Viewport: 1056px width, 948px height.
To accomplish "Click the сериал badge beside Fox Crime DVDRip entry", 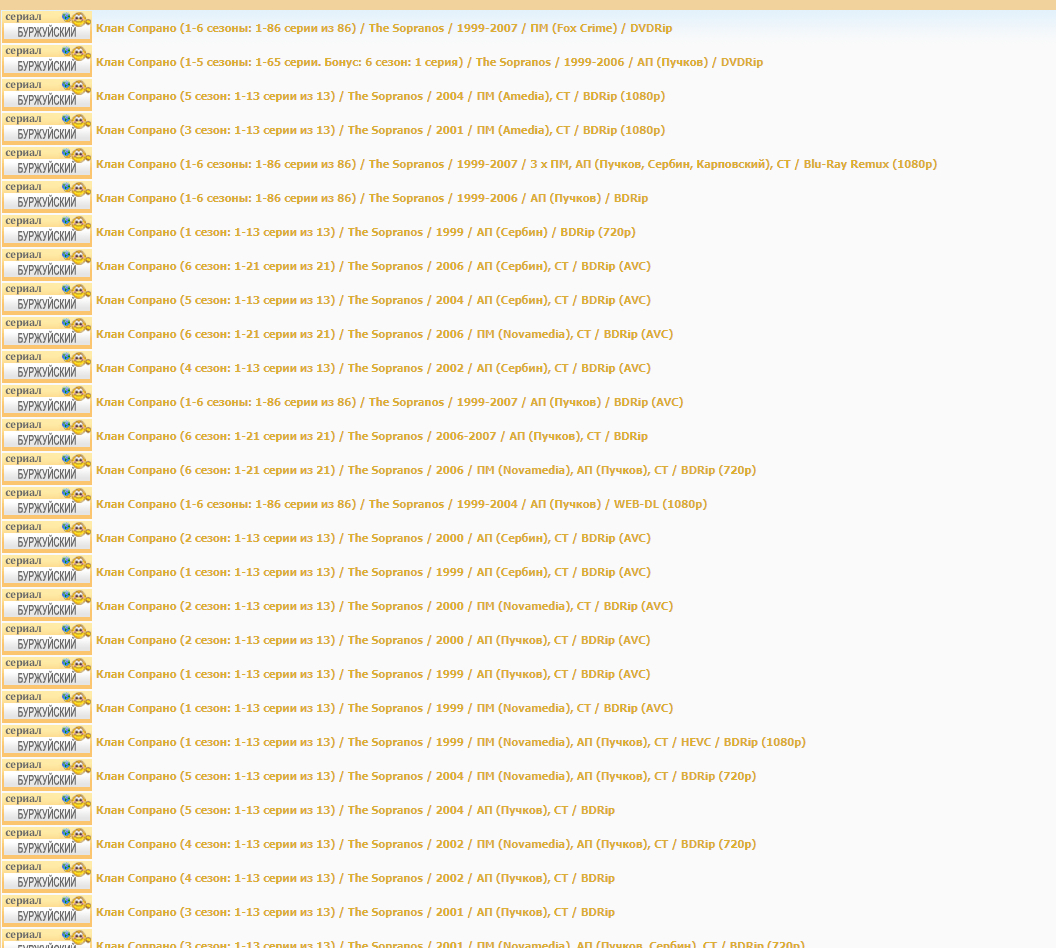I will [46, 27].
